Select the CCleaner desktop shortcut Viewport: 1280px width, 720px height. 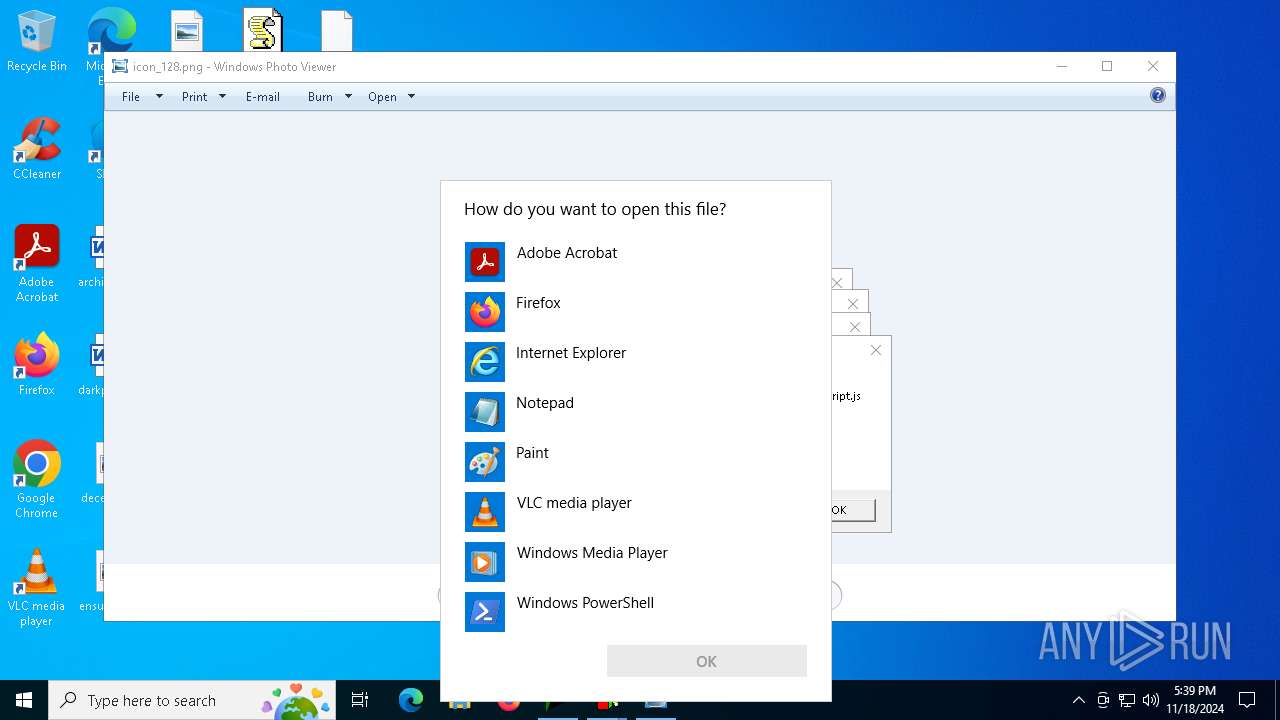coord(37,149)
